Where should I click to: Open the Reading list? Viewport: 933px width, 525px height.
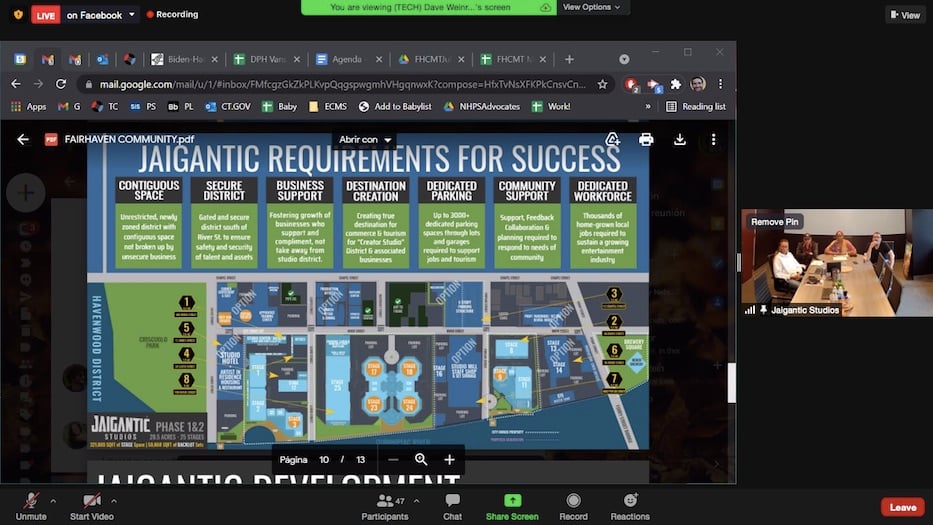(x=696, y=107)
